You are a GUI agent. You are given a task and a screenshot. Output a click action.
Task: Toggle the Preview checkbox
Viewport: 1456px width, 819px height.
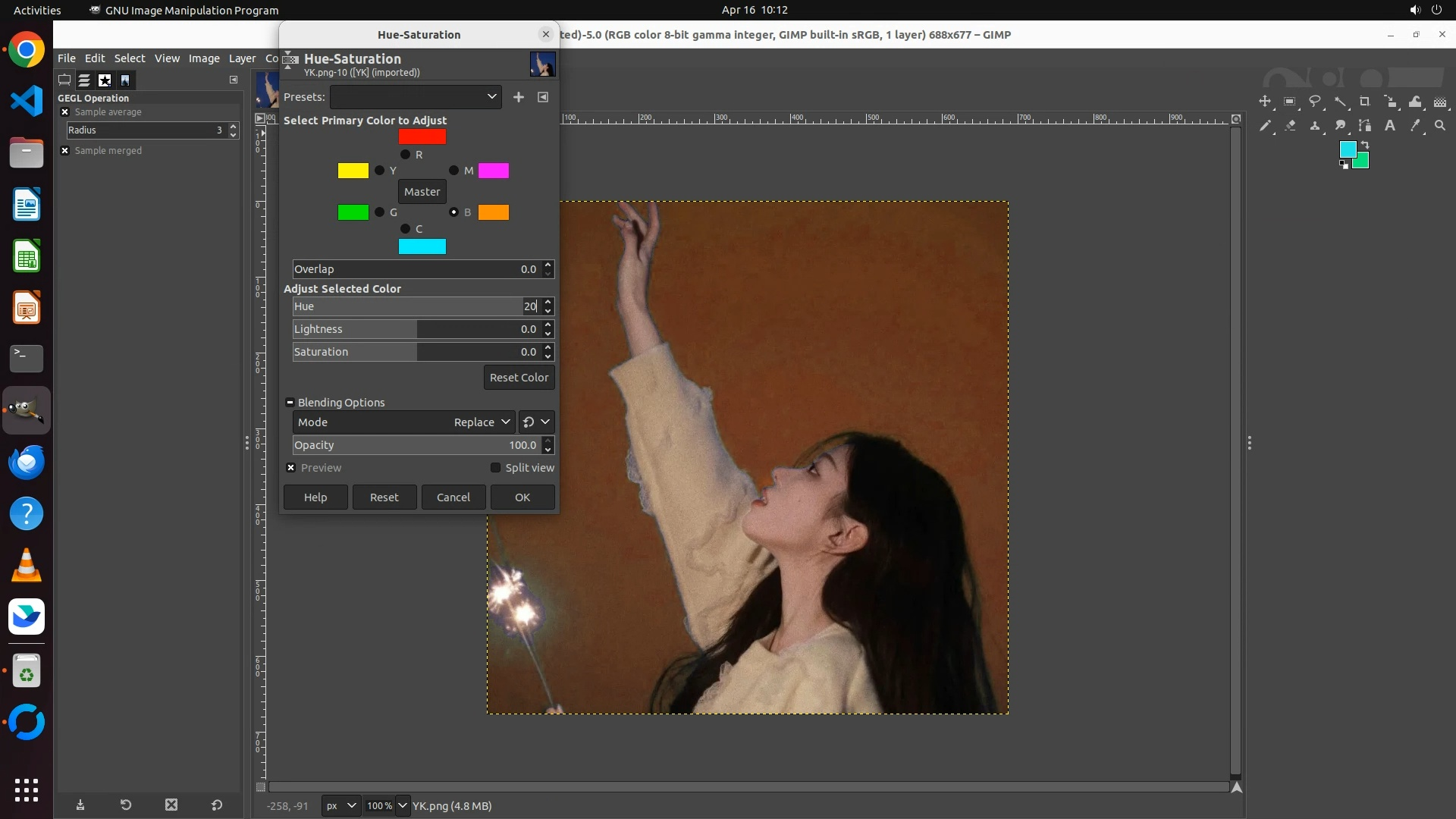coord(291,468)
